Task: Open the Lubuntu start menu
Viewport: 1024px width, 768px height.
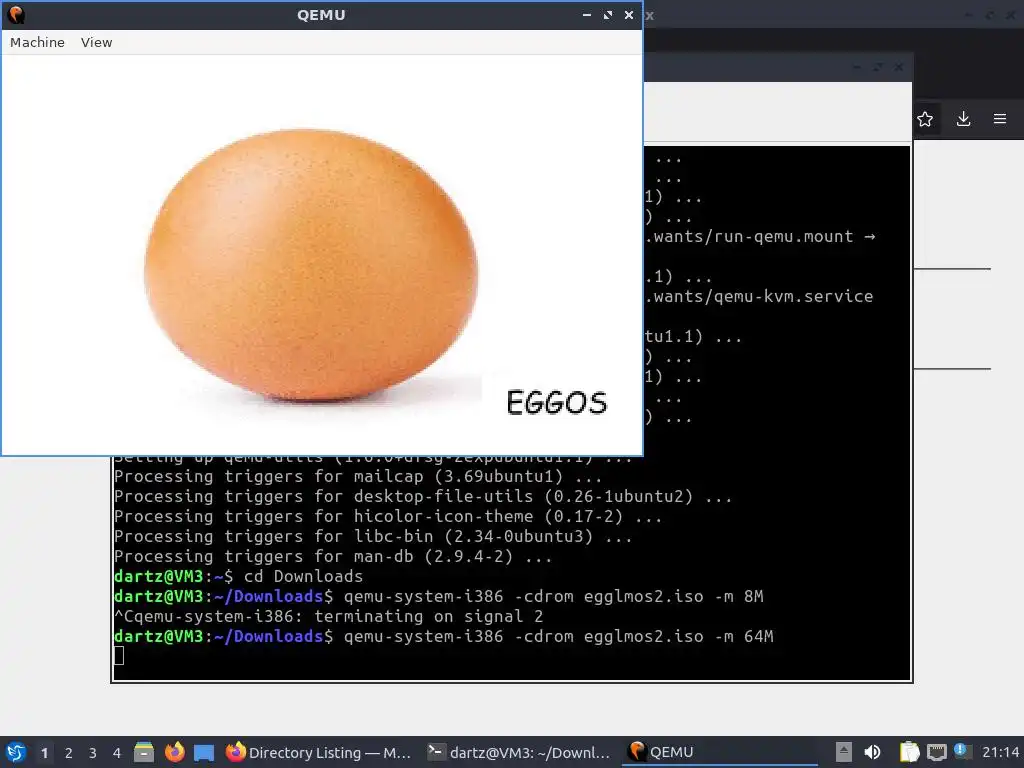Action: pyautogui.click(x=16, y=752)
